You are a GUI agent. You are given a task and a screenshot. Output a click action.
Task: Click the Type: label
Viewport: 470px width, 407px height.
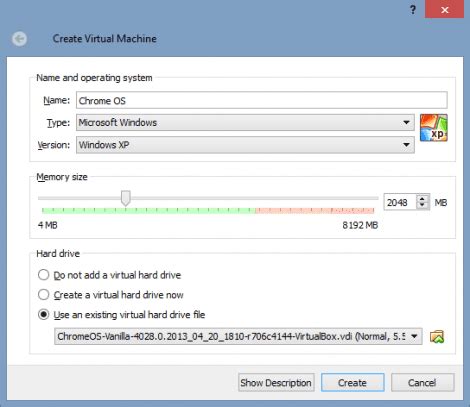point(58,123)
